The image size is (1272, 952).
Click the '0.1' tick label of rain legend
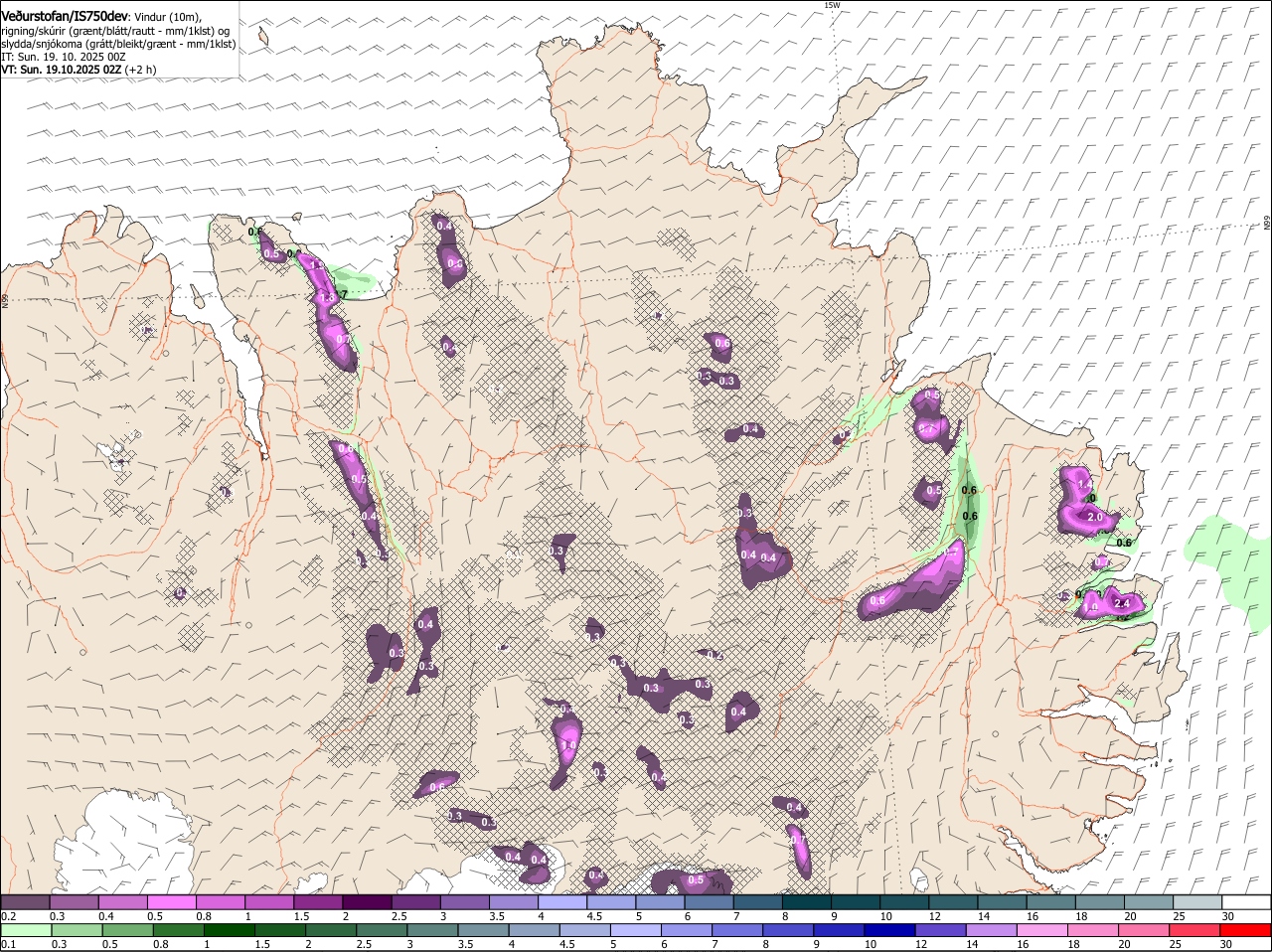pos(8,944)
